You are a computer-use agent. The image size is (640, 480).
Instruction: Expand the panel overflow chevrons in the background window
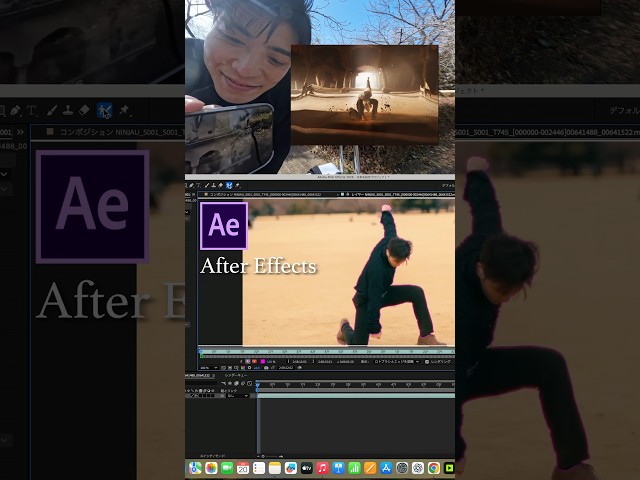click(20, 132)
